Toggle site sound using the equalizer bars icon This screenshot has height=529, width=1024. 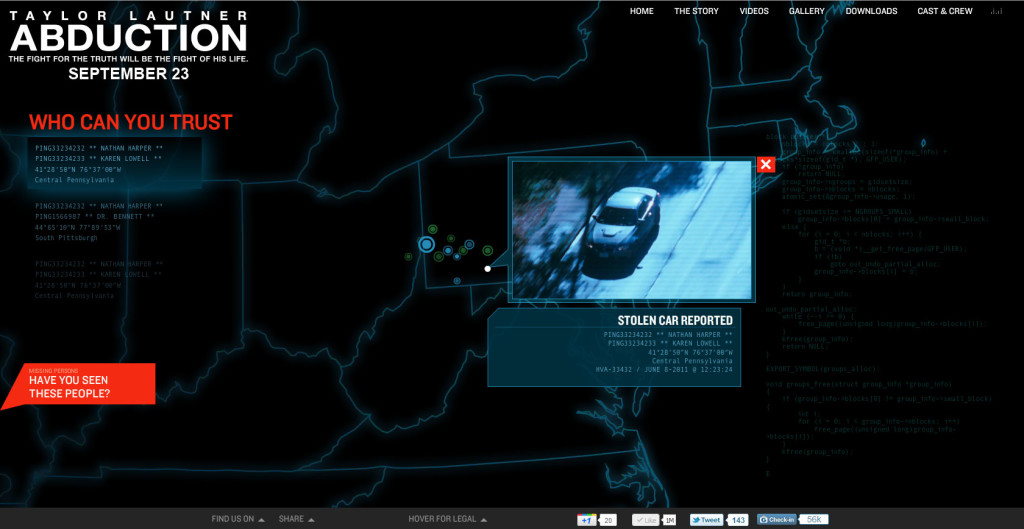[996, 11]
